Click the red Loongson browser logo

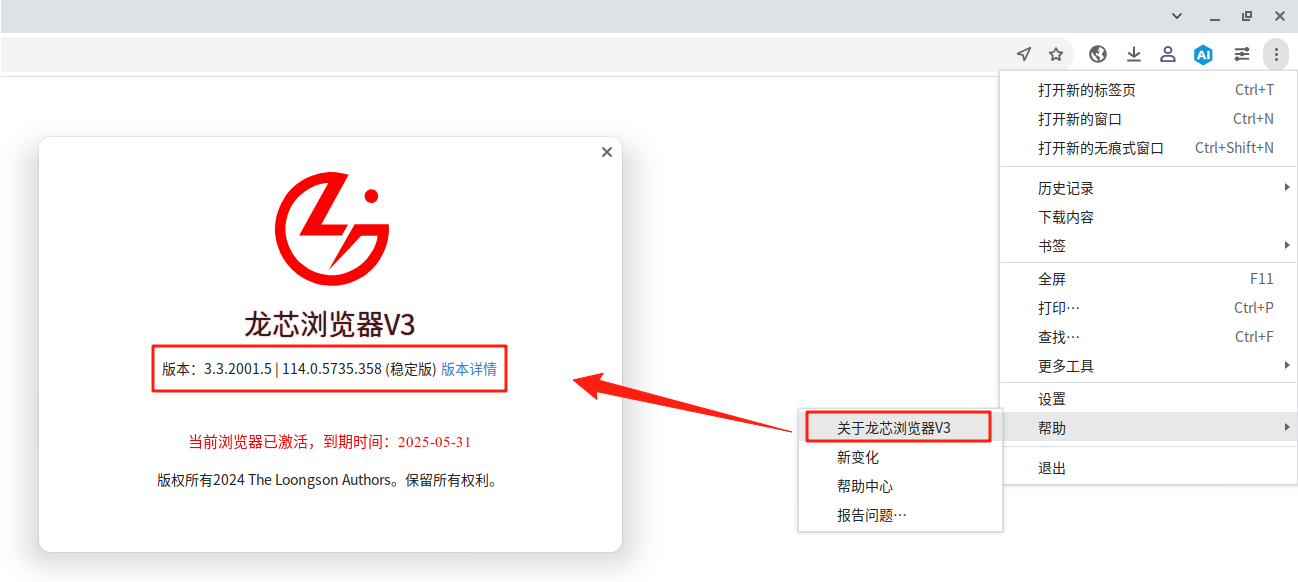331,228
